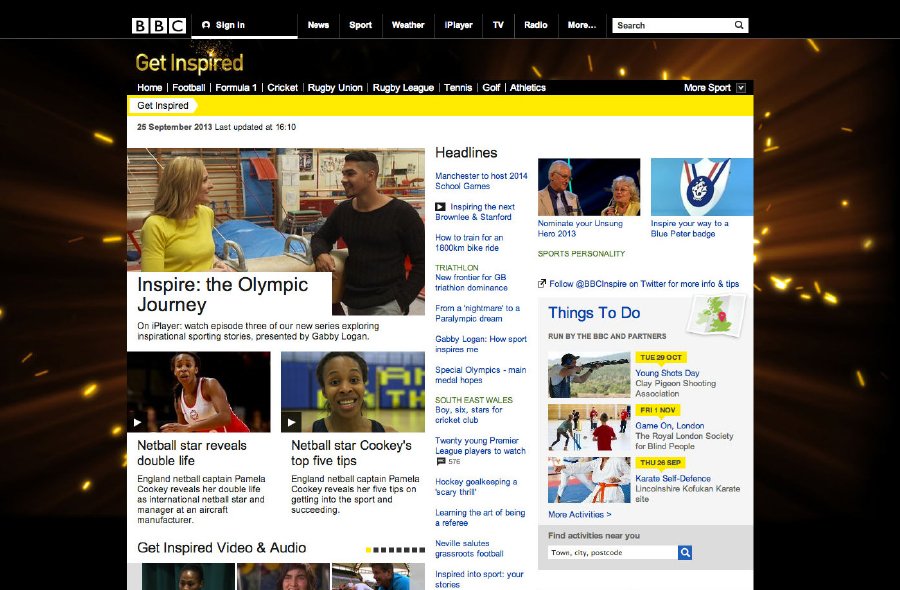The width and height of the screenshot is (900, 590).
Task: Select Formula 1 in the sport navigation
Action: click(236, 88)
